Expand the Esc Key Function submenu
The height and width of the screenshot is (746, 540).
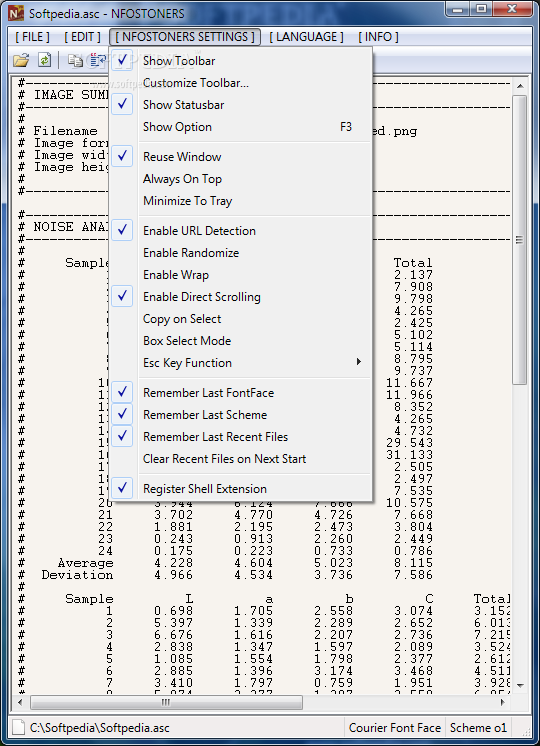(x=241, y=363)
